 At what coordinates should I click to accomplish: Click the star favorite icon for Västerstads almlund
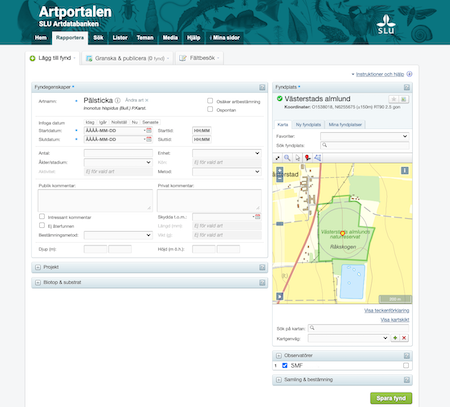[393, 99]
